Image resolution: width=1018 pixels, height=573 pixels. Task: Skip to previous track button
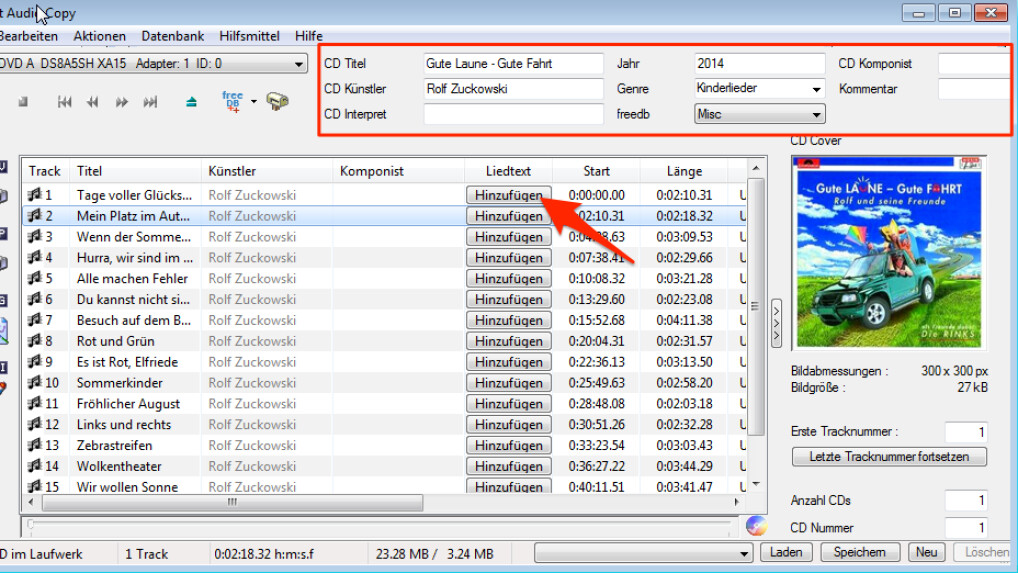pos(64,102)
